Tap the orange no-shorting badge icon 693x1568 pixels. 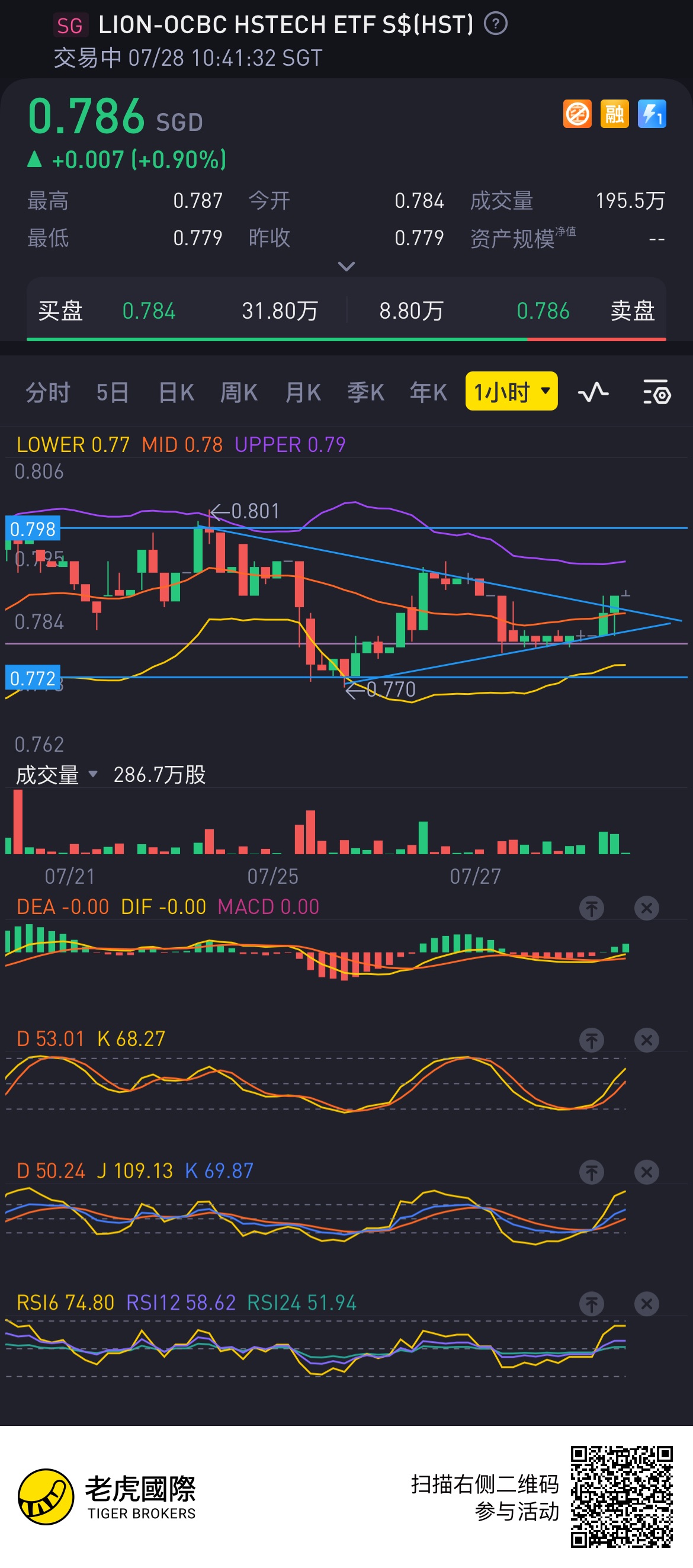pyautogui.click(x=577, y=114)
